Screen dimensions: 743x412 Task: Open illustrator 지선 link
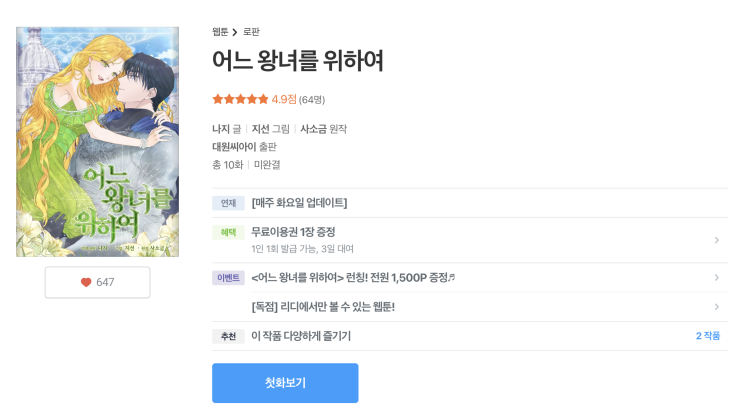click(x=260, y=129)
